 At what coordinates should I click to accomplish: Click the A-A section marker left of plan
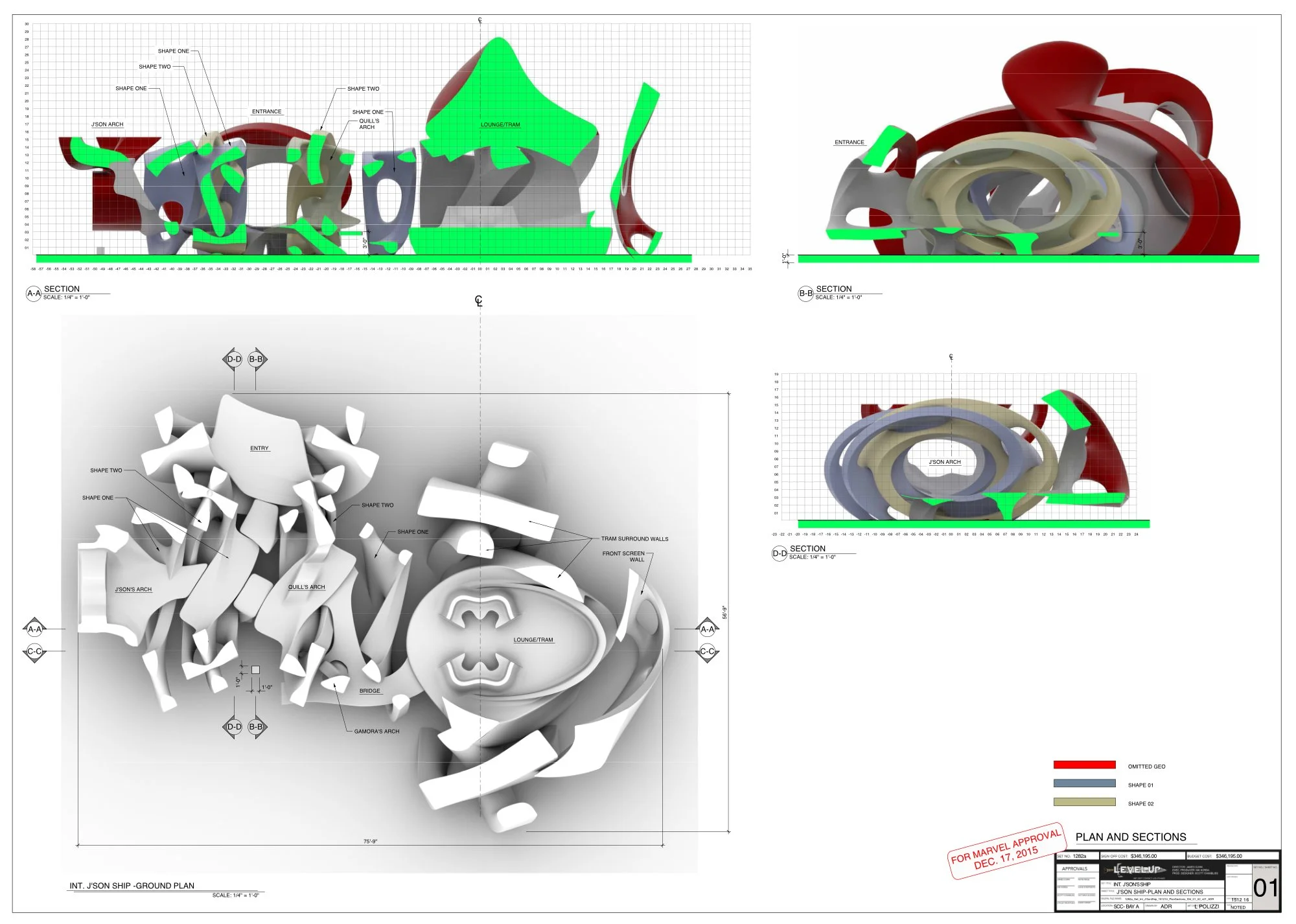[34, 629]
